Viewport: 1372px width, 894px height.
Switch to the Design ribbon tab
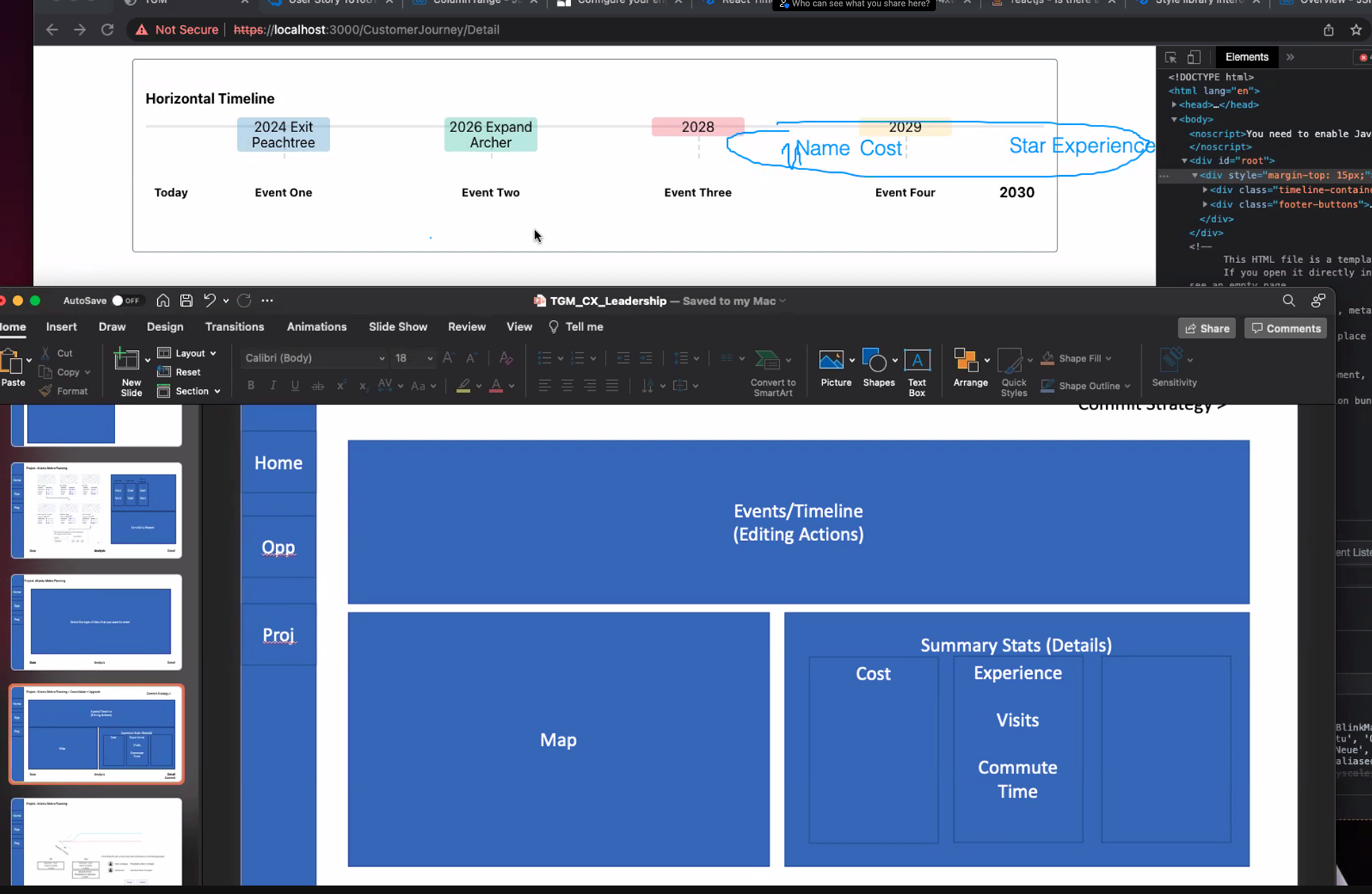point(165,327)
